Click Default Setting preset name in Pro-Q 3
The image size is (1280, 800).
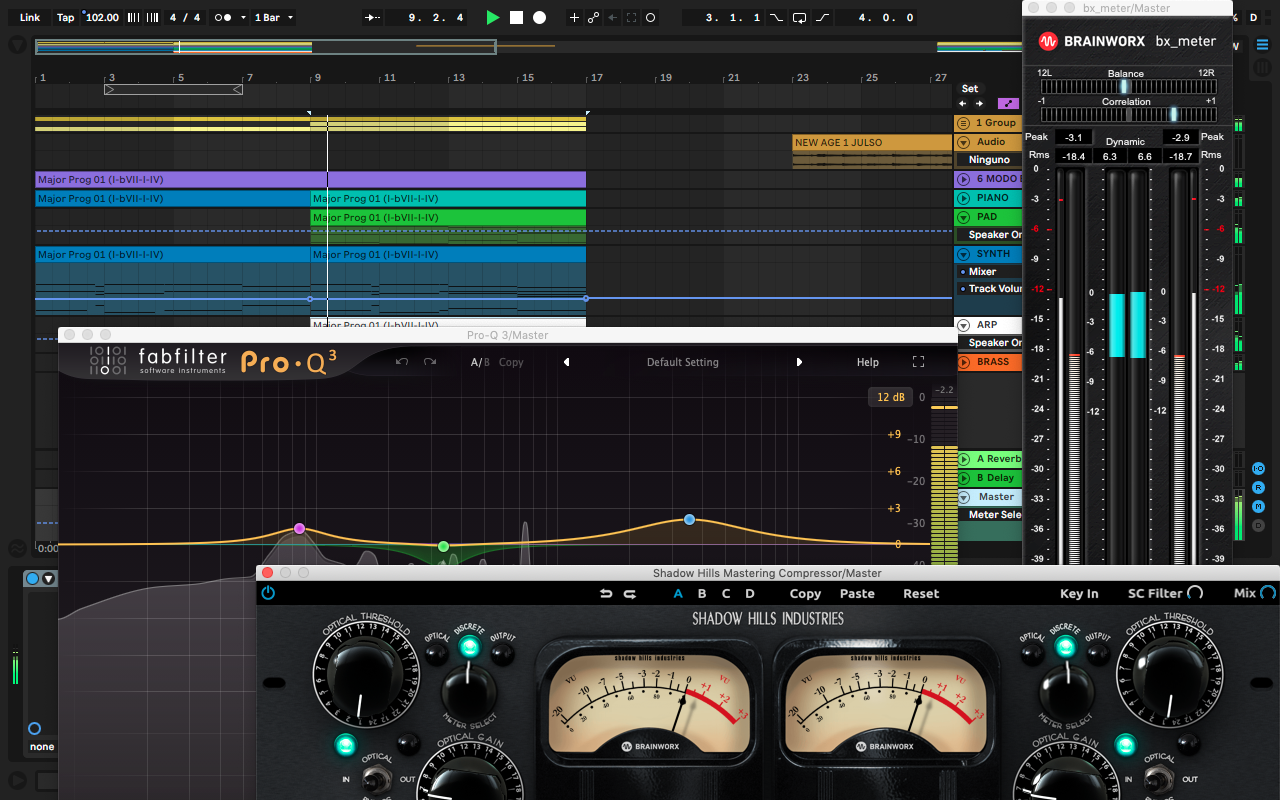[x=682, y=362]
